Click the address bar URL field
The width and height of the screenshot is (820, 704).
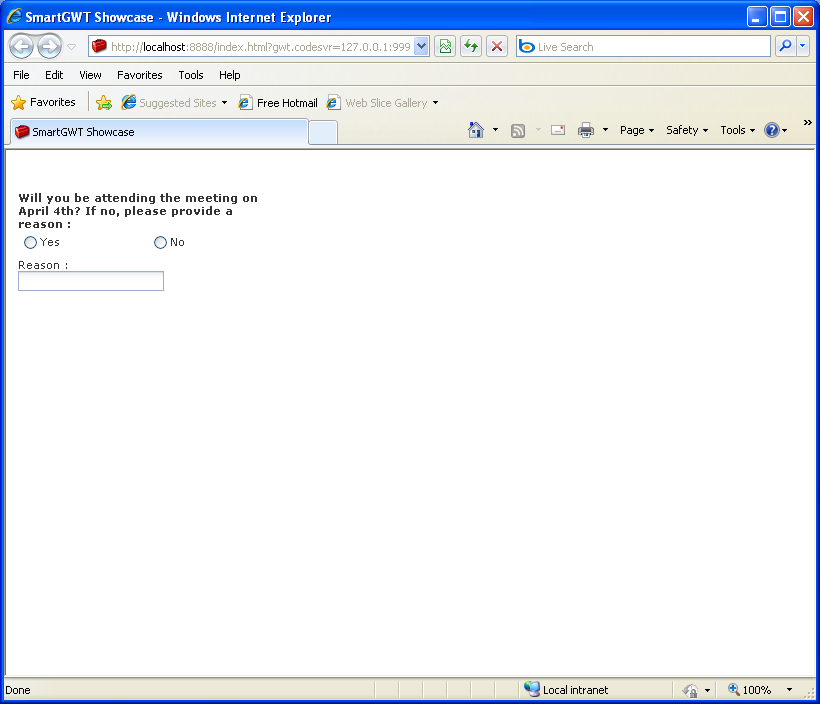click(252, 47)
